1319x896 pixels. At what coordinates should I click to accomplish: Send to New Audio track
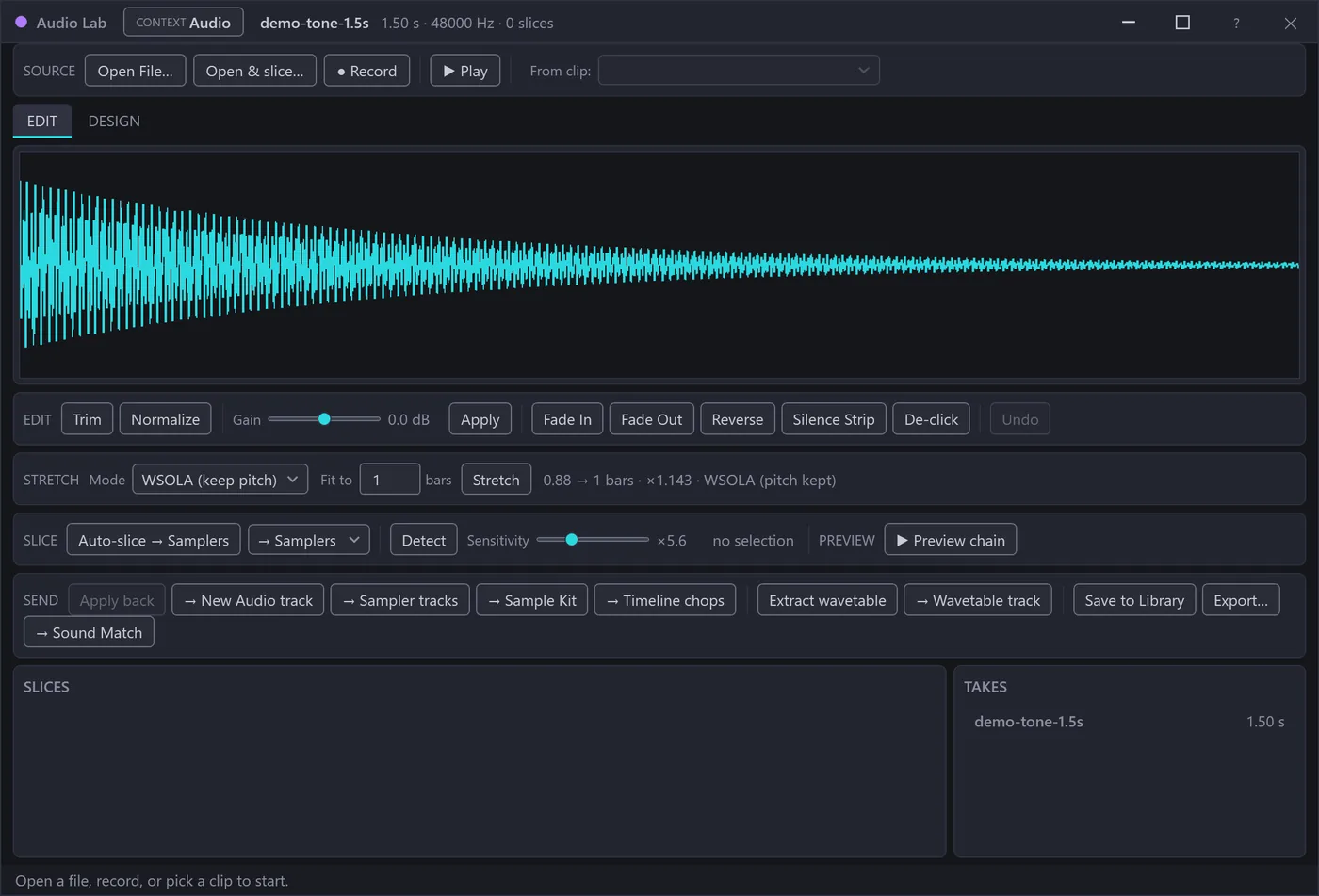tap(248, 600)
